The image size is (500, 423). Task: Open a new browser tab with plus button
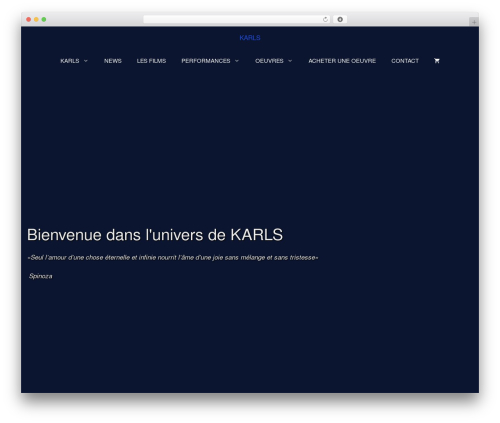(x=474, y=22)
